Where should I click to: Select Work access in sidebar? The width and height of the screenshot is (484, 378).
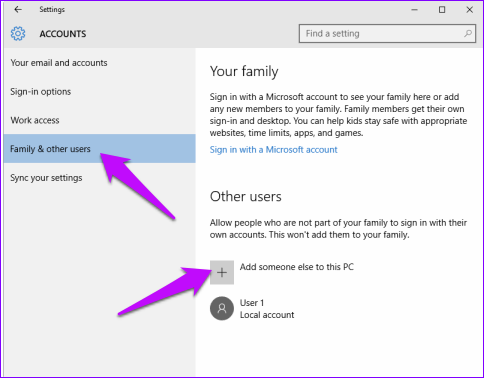(x=35, y=120)
